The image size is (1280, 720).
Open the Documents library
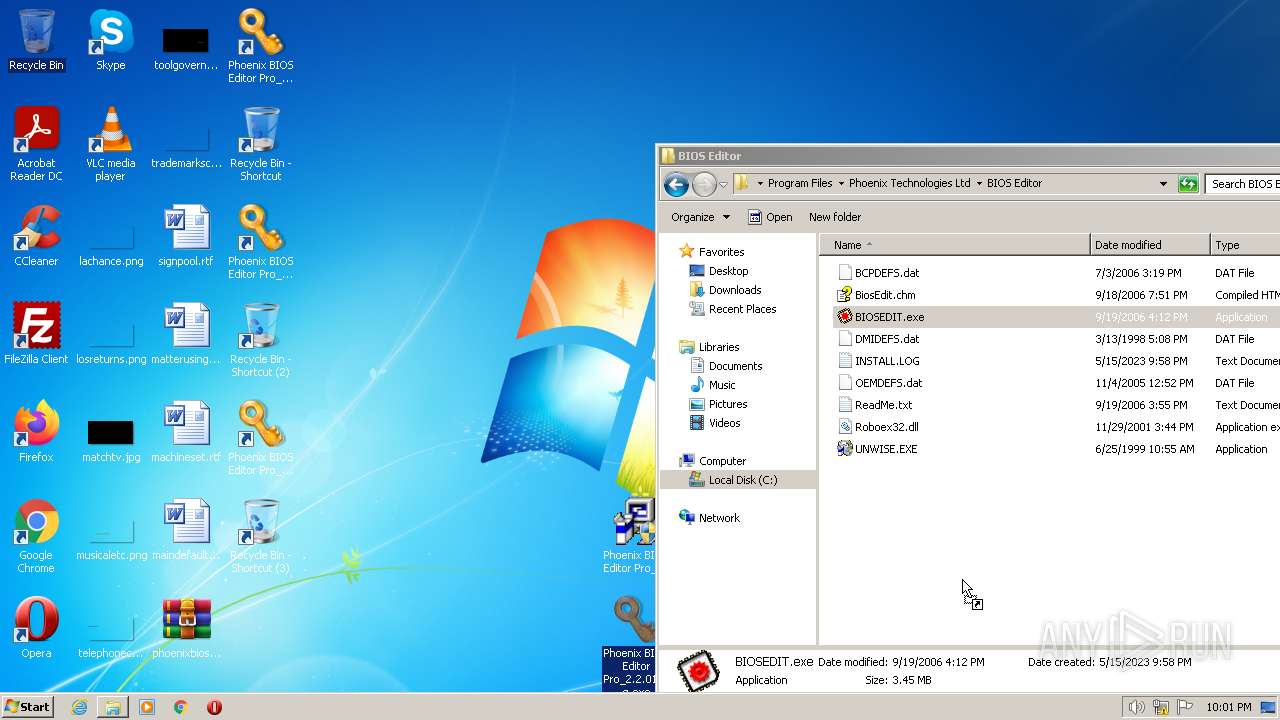click(726, 366)
